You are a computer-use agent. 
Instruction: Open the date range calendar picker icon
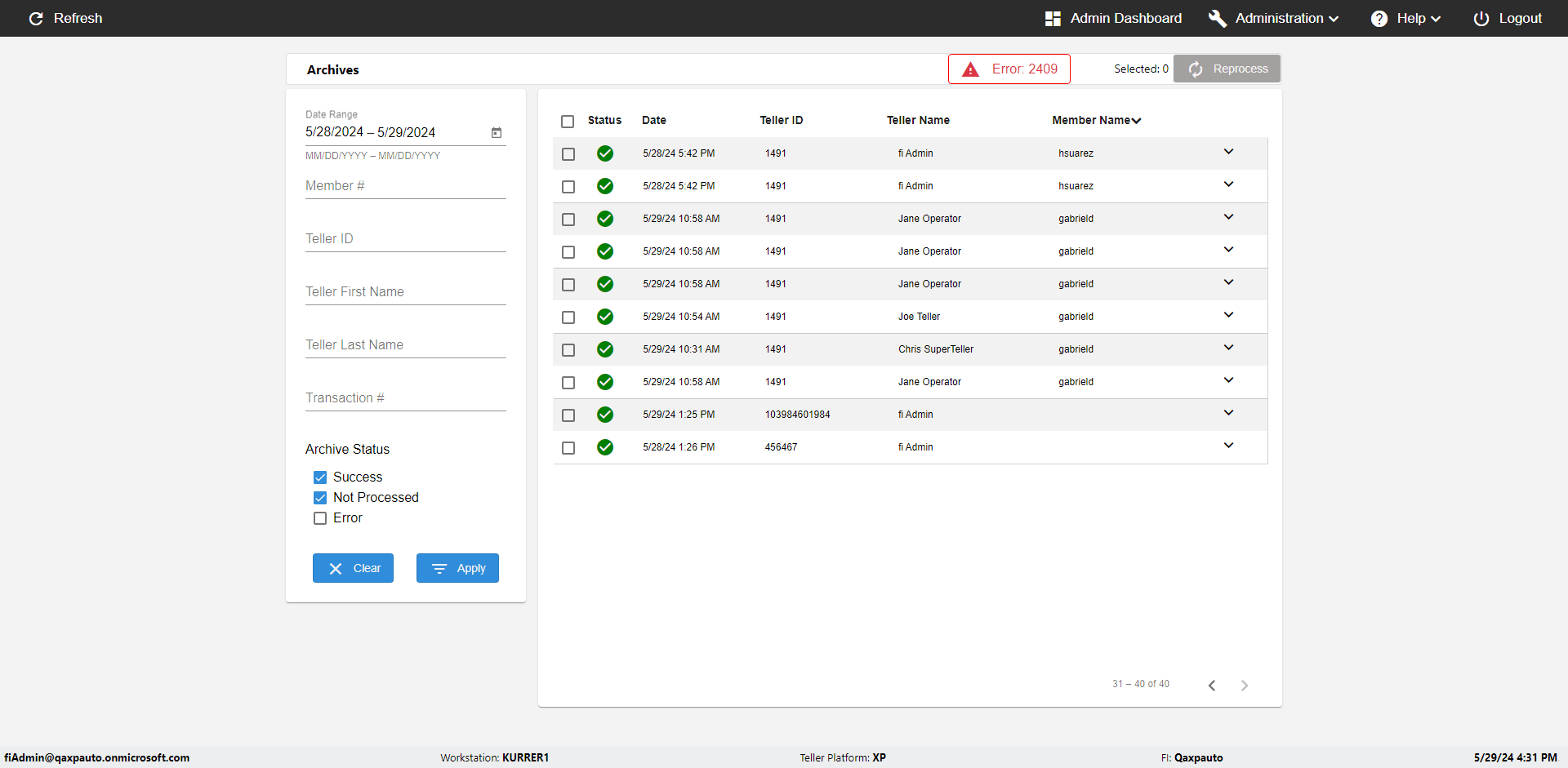496,132
